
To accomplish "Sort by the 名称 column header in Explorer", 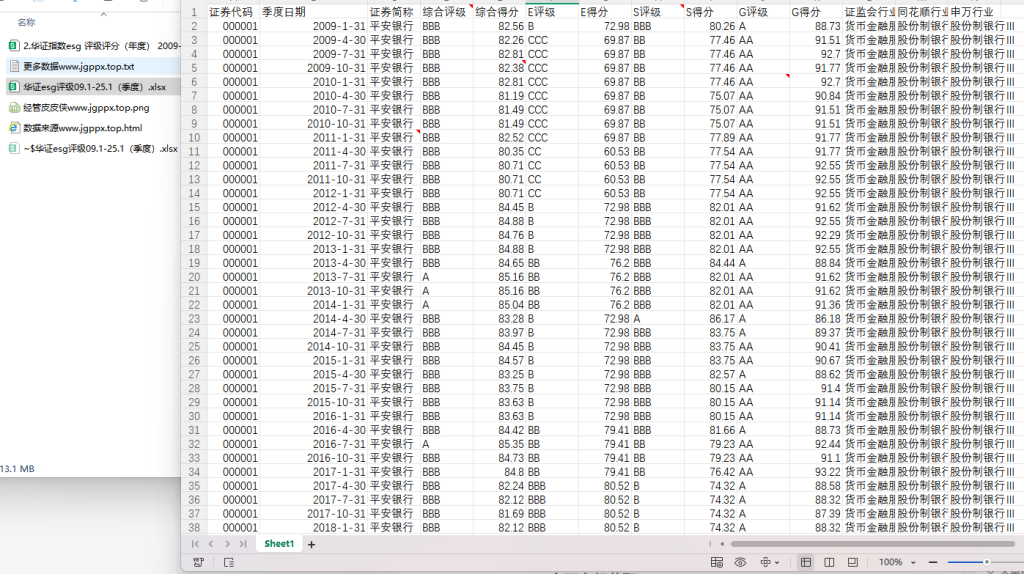I will coord(26,23).
